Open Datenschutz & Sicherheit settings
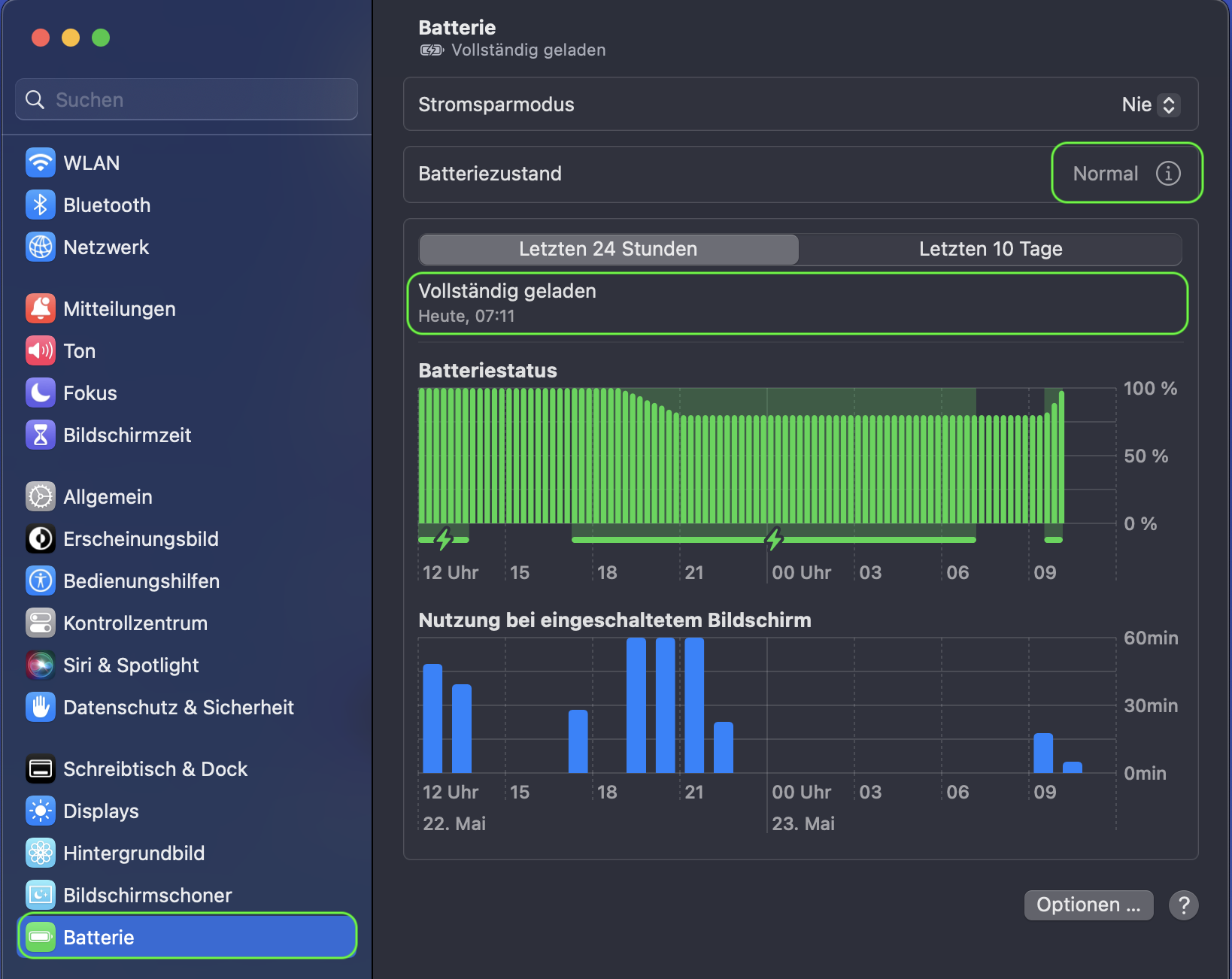1232x979 pixels. tap(178, 707)
